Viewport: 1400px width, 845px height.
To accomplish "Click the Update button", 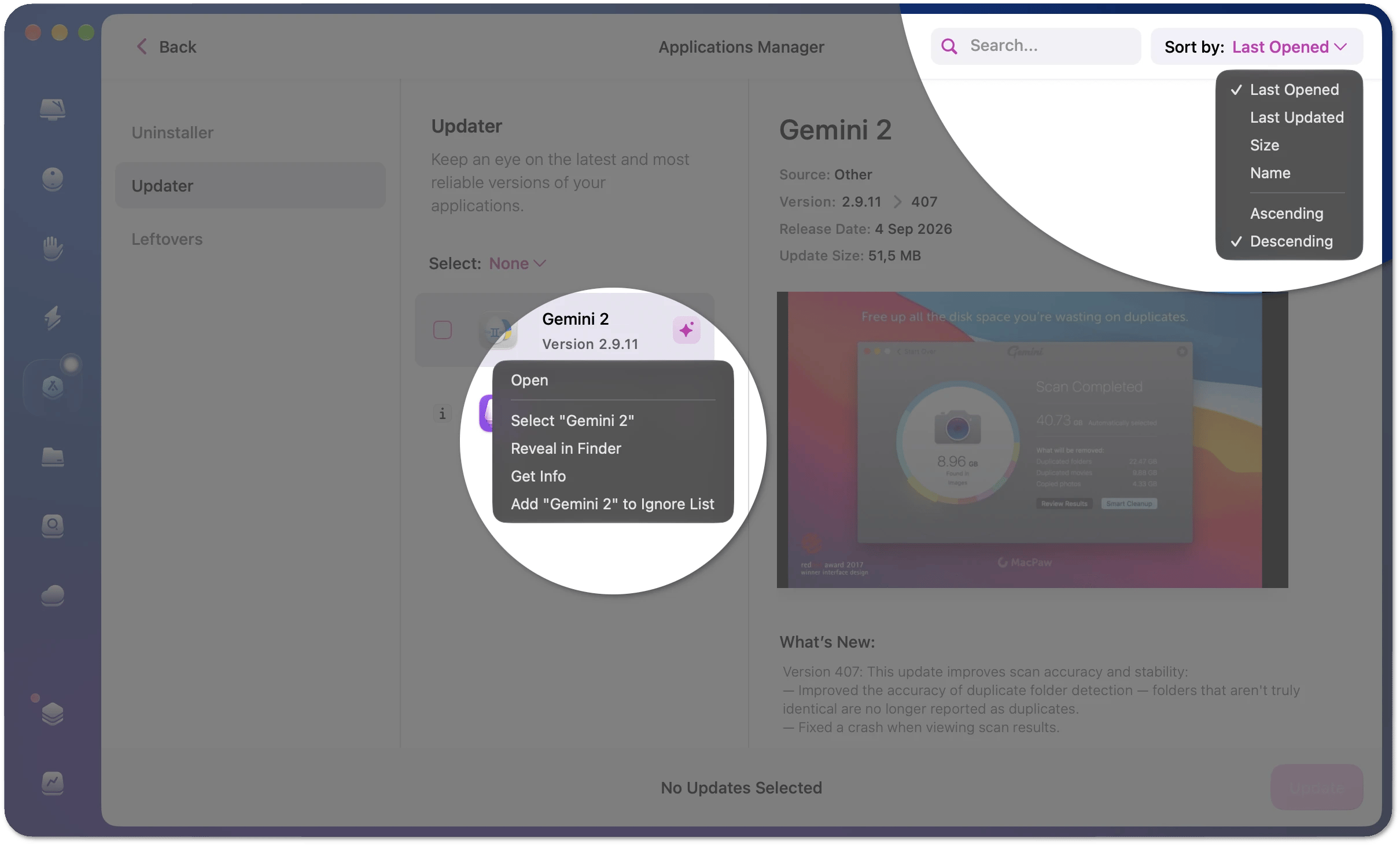I will pyautogui.click(x=1317, y=788).
